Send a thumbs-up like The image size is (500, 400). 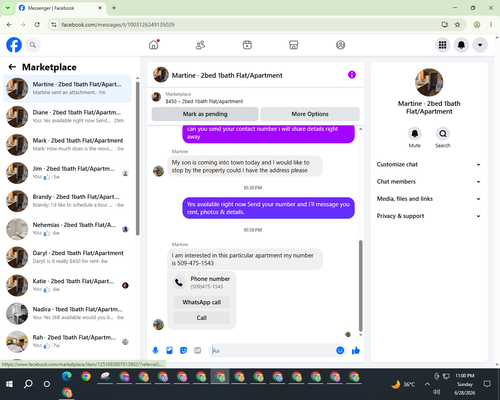click(356, 350)
